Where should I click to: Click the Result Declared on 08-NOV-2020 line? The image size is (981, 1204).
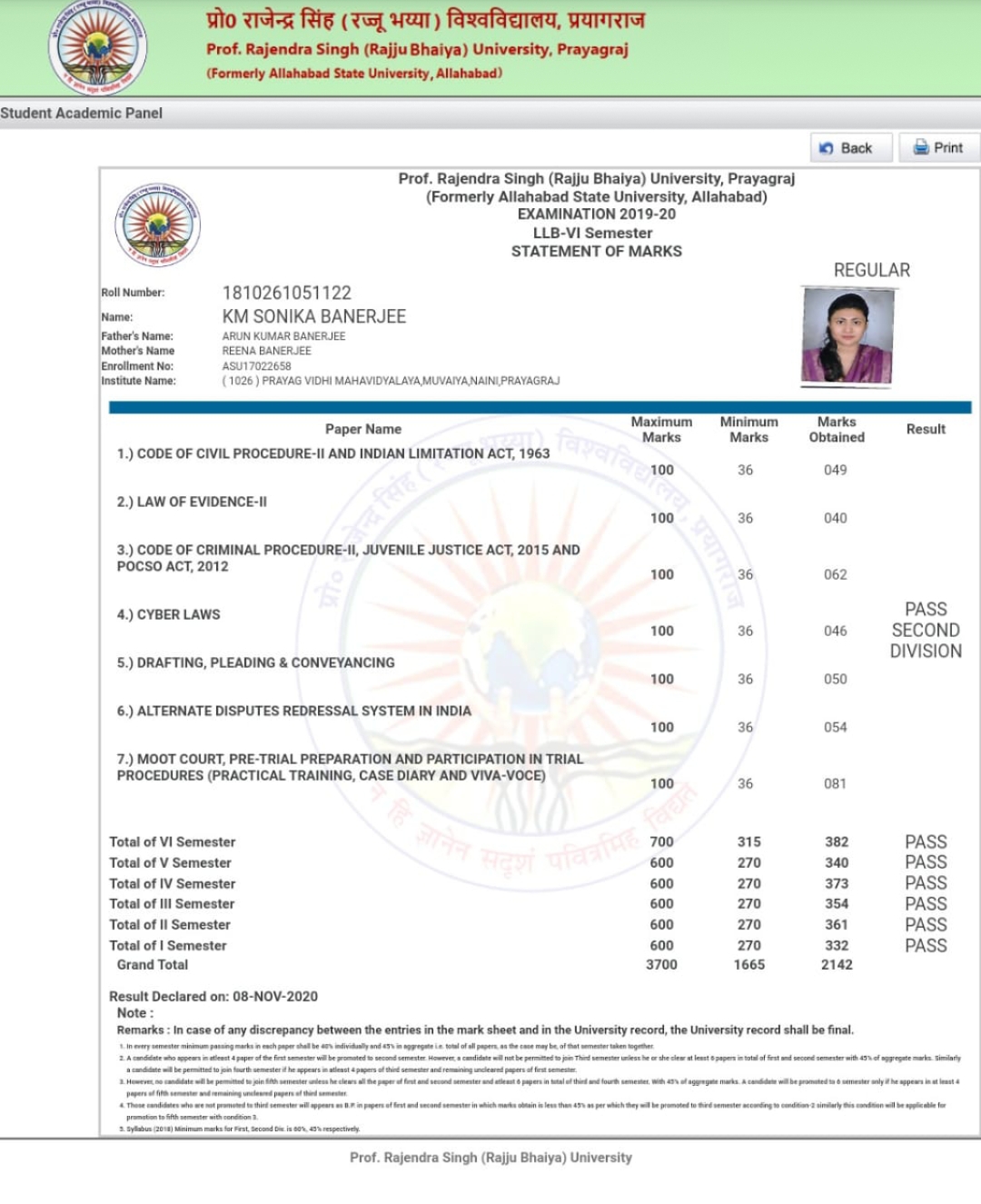213,996
